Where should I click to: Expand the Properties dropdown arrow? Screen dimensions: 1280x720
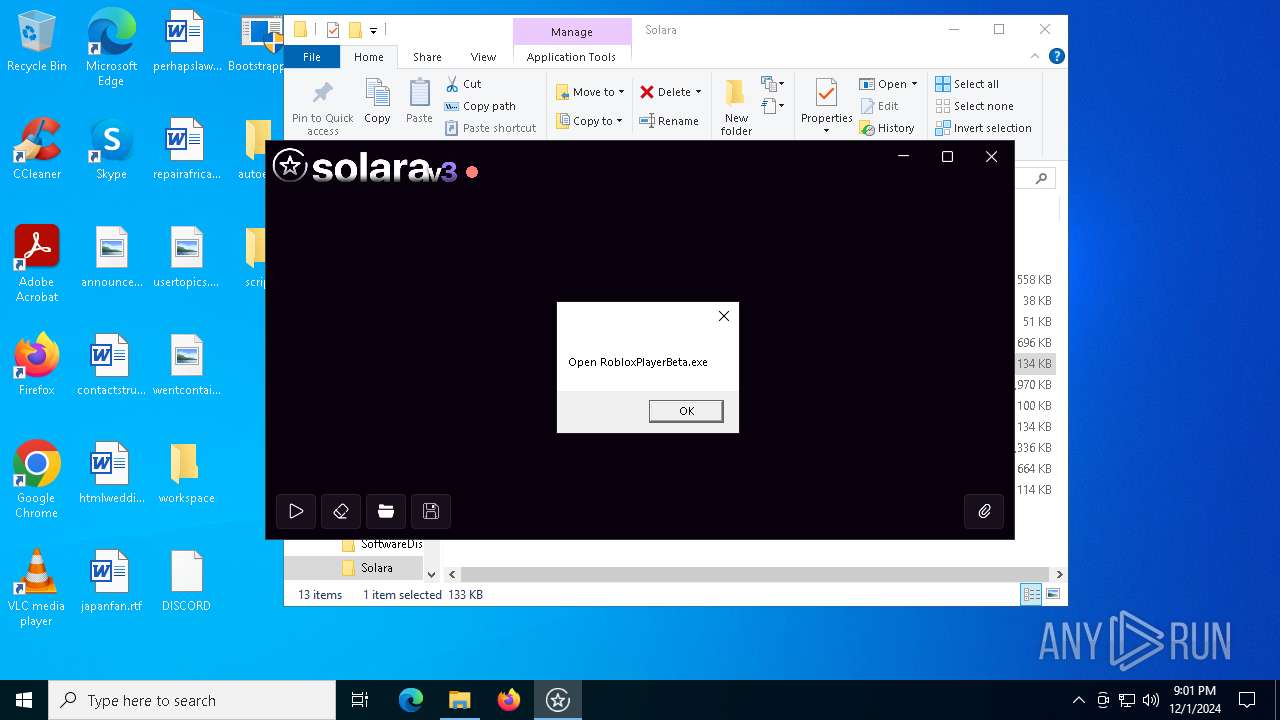tap(826, 131)
